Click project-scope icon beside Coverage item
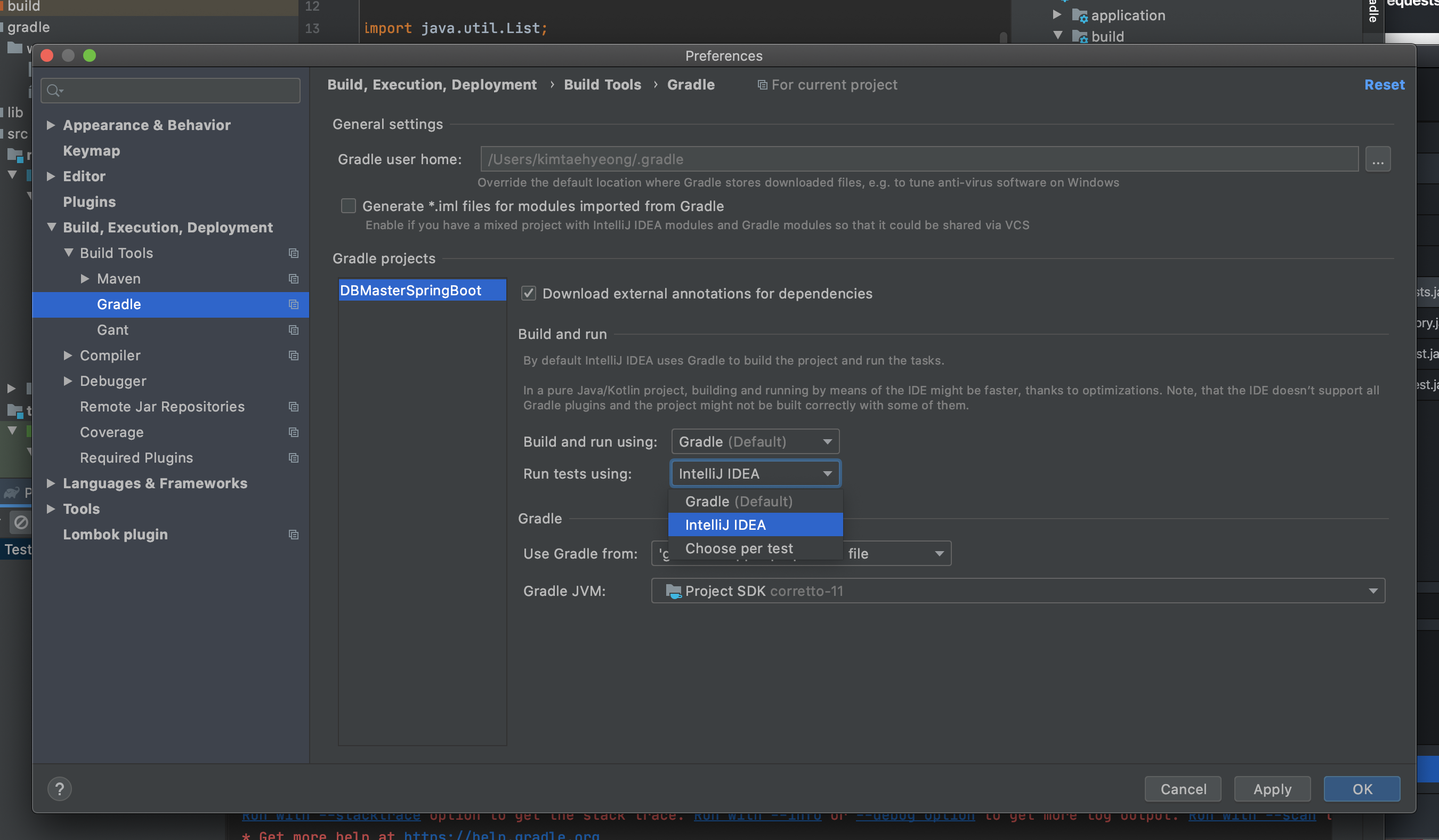Image resolution: width=1439 pixels, height=840 pixels. tap(294, 432)
